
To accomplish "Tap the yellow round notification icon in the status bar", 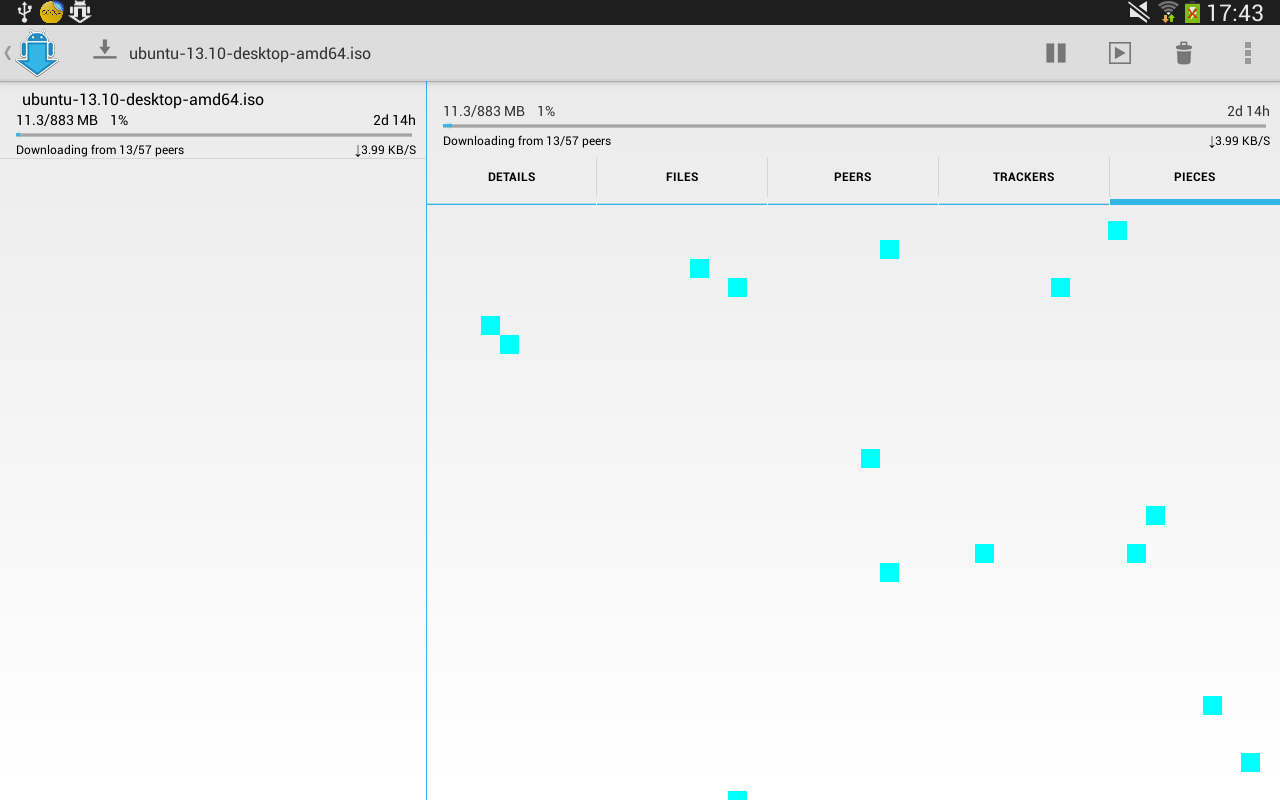I will coord(52,12).
